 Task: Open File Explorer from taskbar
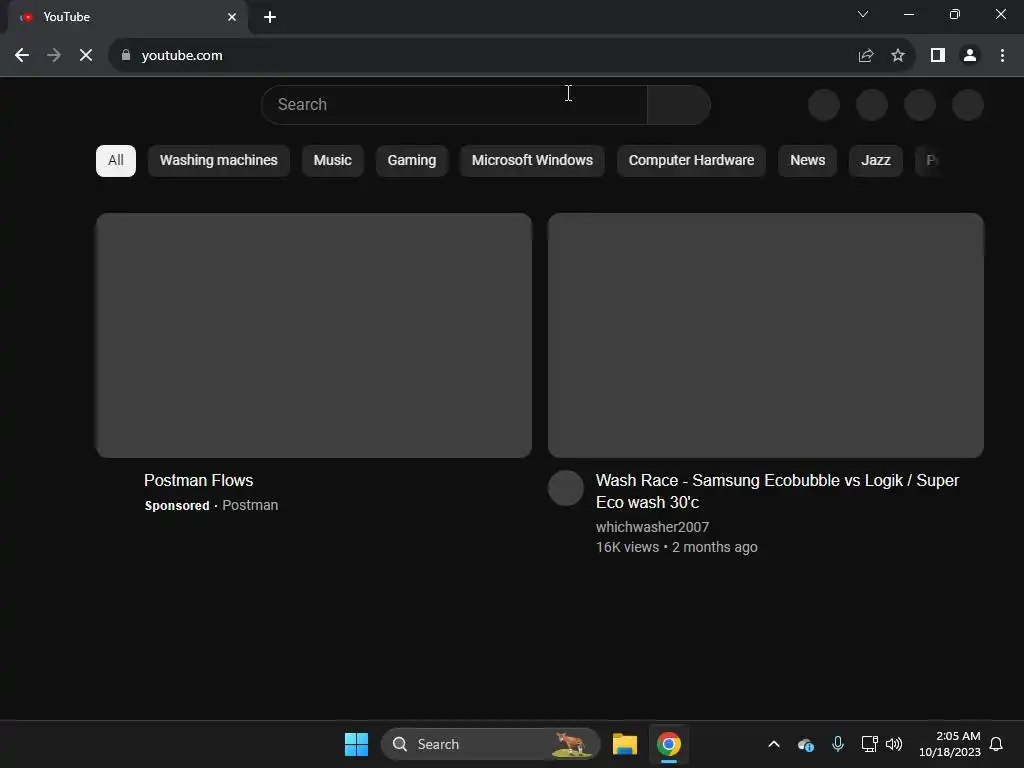click(624, 744)
